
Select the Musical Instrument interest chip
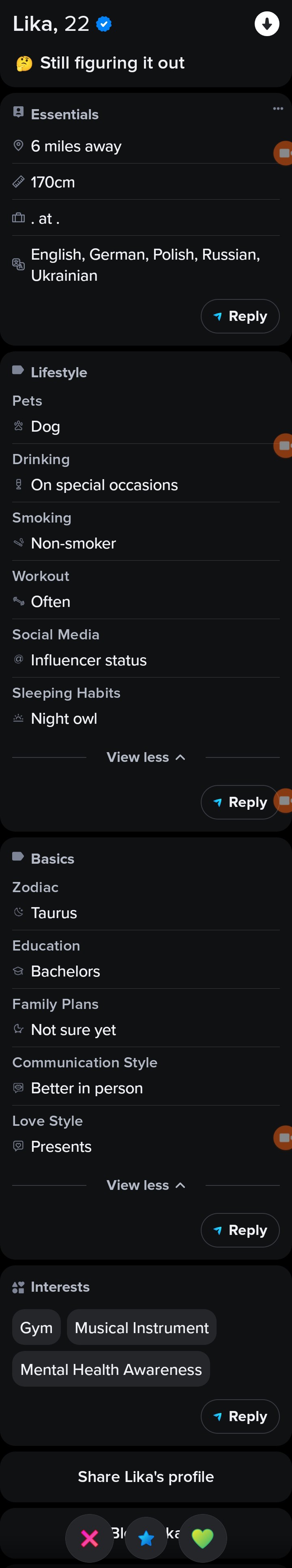[142, 1327]
